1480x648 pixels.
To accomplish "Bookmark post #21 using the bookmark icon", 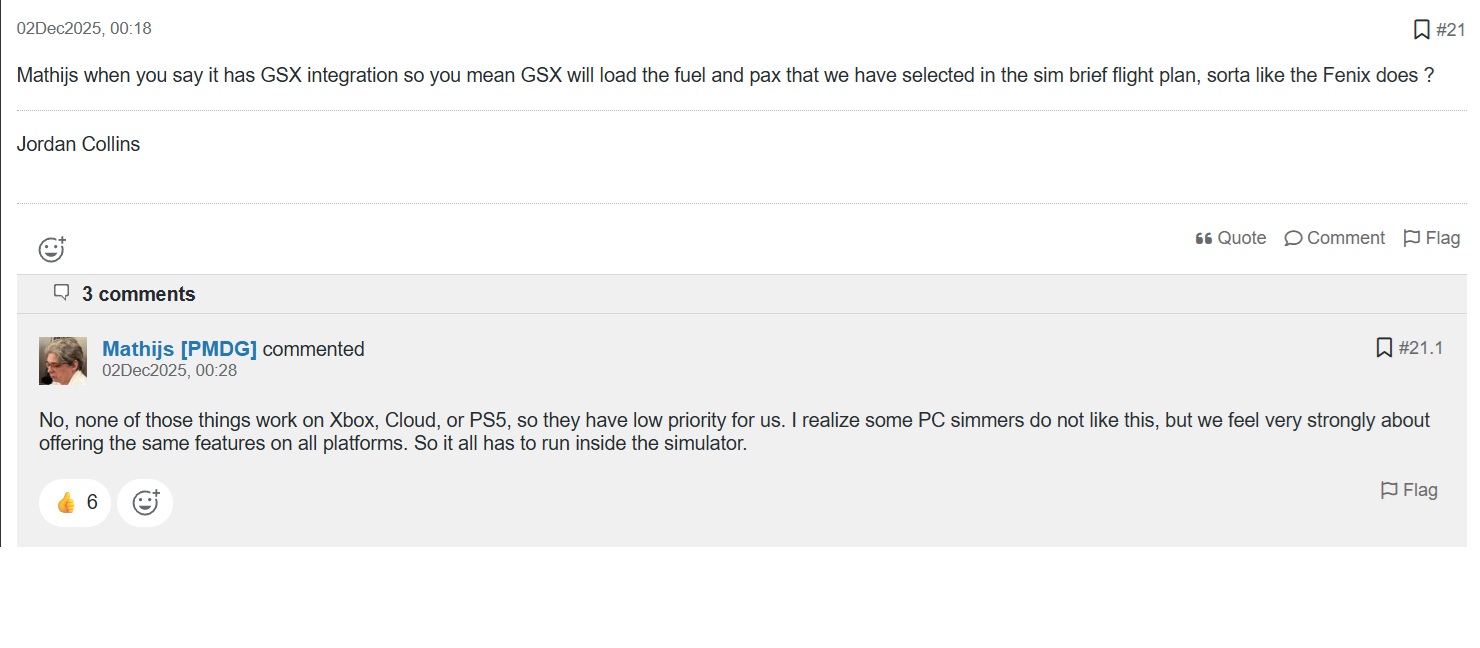I will coord(1421,30).
